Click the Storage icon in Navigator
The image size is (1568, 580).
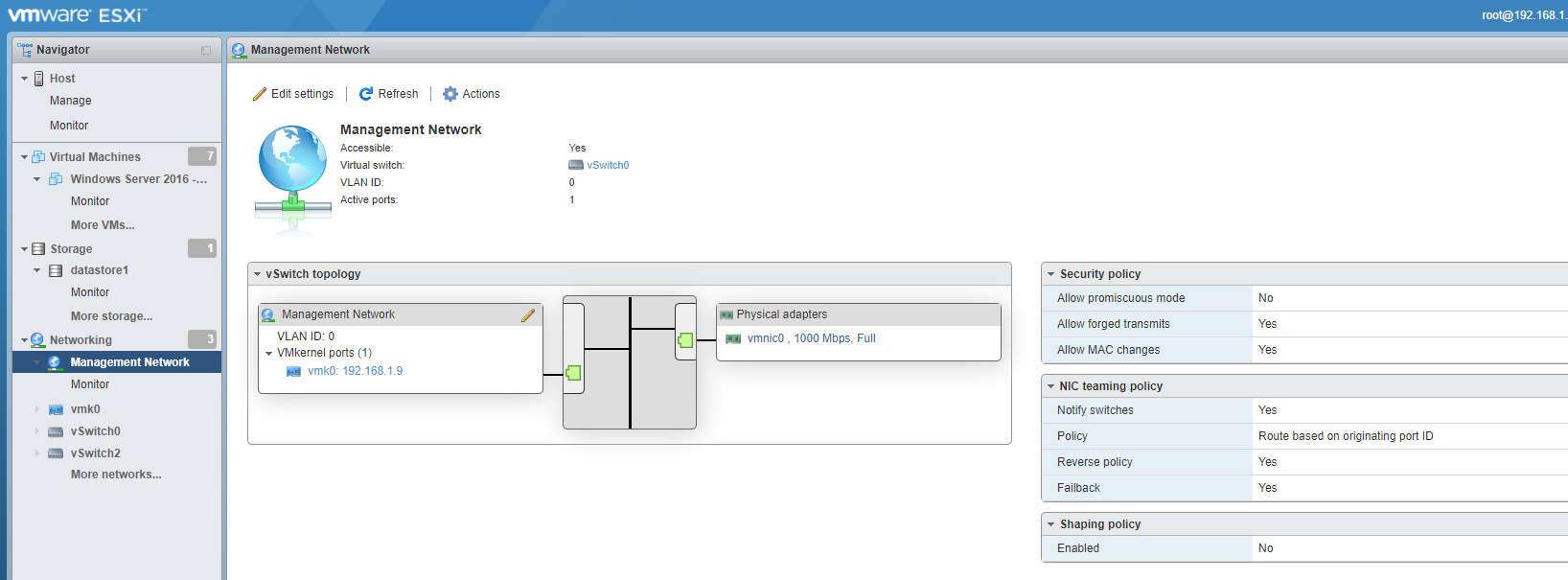[x=38, y=249]
